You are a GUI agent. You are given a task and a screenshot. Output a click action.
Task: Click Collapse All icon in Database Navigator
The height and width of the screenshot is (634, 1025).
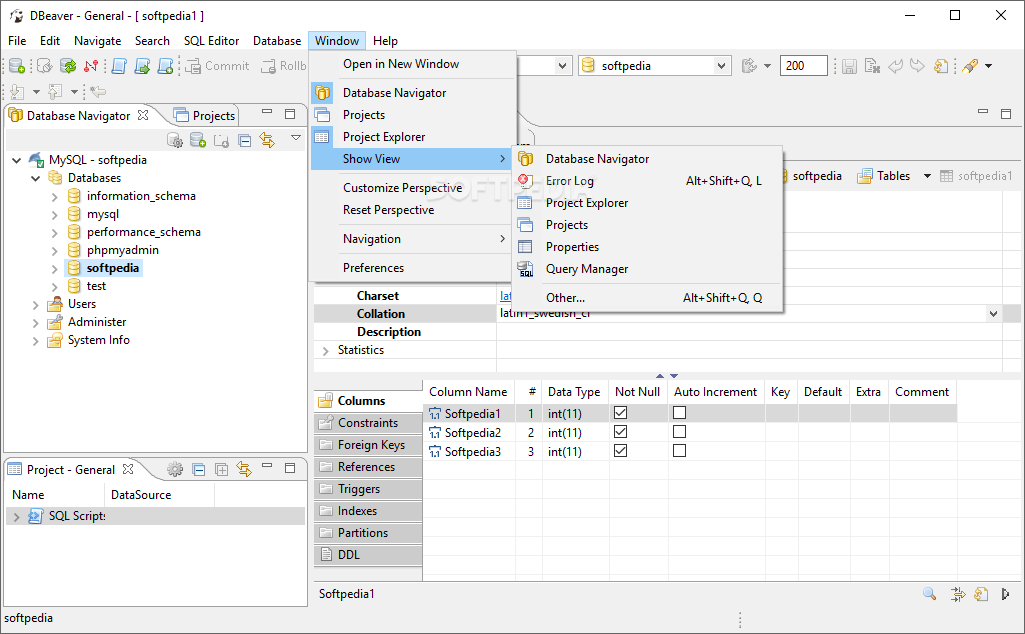[x=244, y=140]
